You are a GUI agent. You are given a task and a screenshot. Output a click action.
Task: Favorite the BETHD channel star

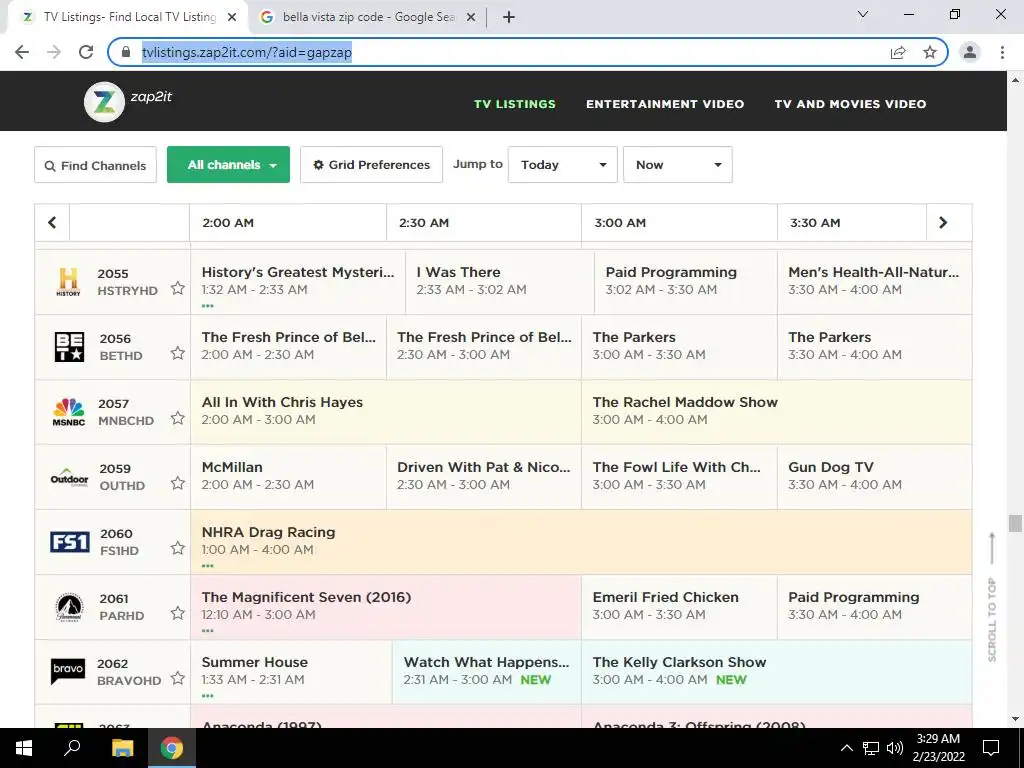click(178, 353)
